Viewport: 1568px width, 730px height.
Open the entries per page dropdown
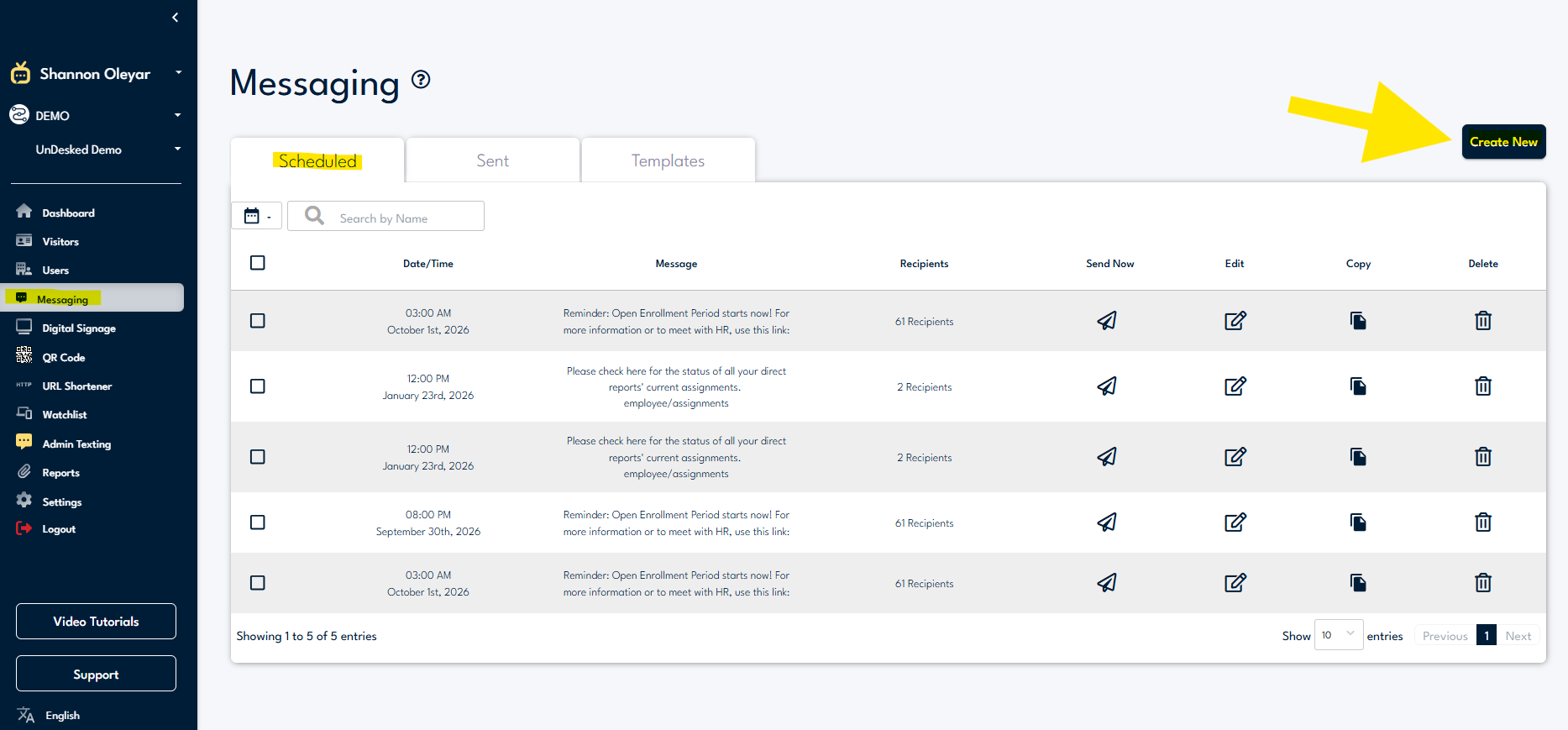[1338, 635]
